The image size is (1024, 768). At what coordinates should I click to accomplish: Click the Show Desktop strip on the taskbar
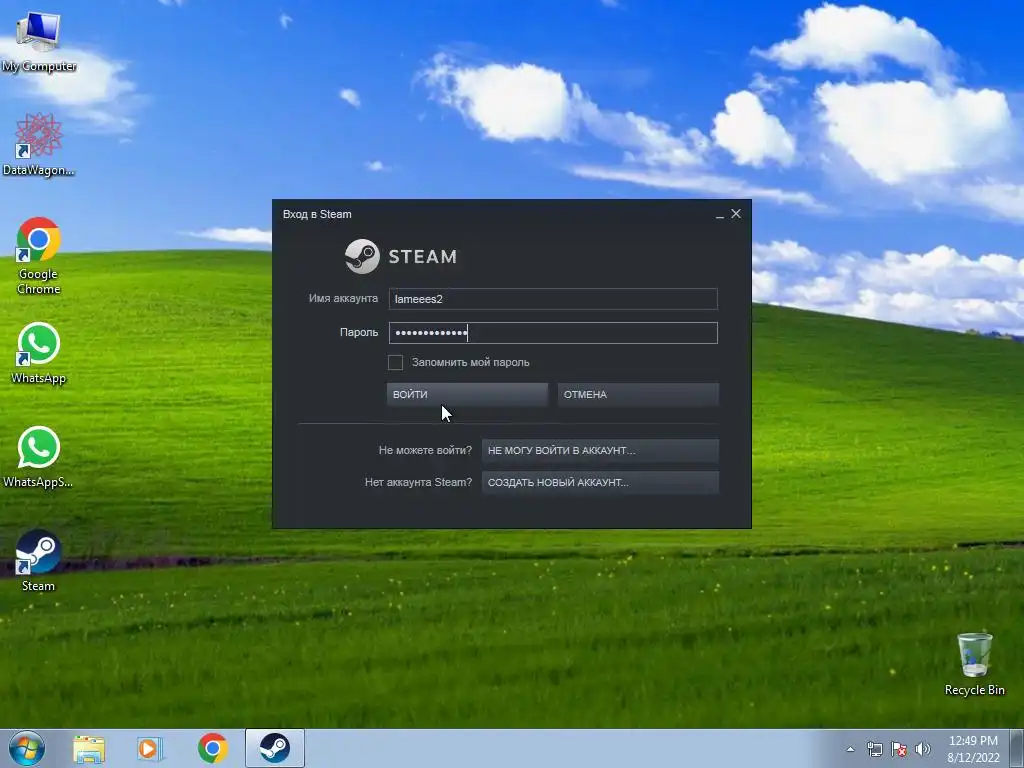point(1017,748)
